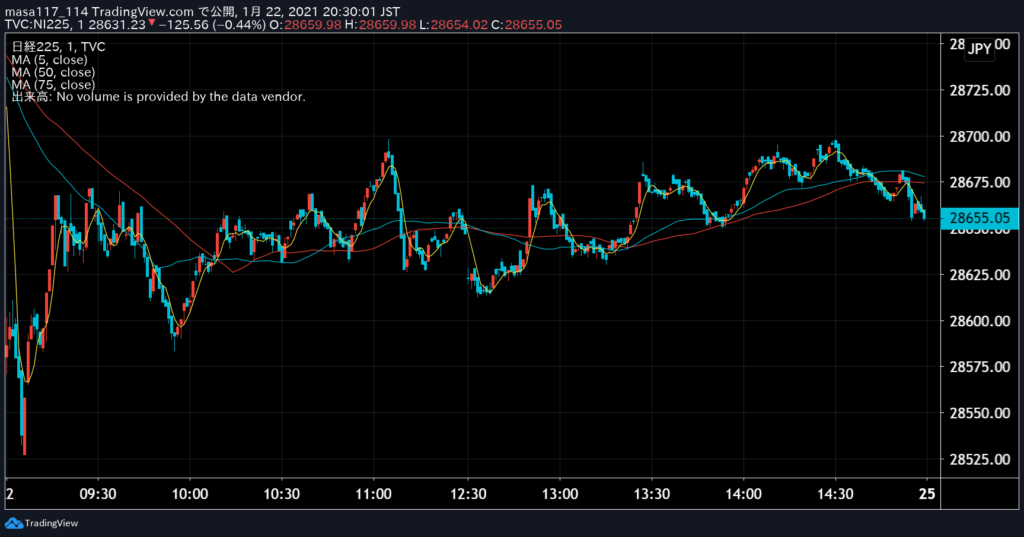
Task: Click the 25 date label on time axis
Action: coord(927,494)
